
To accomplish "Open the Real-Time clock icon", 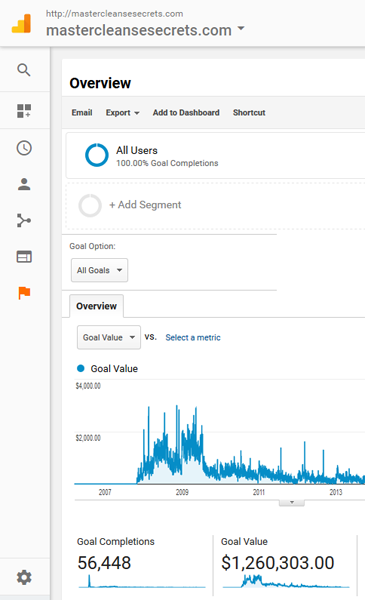I will pos(24,148).
